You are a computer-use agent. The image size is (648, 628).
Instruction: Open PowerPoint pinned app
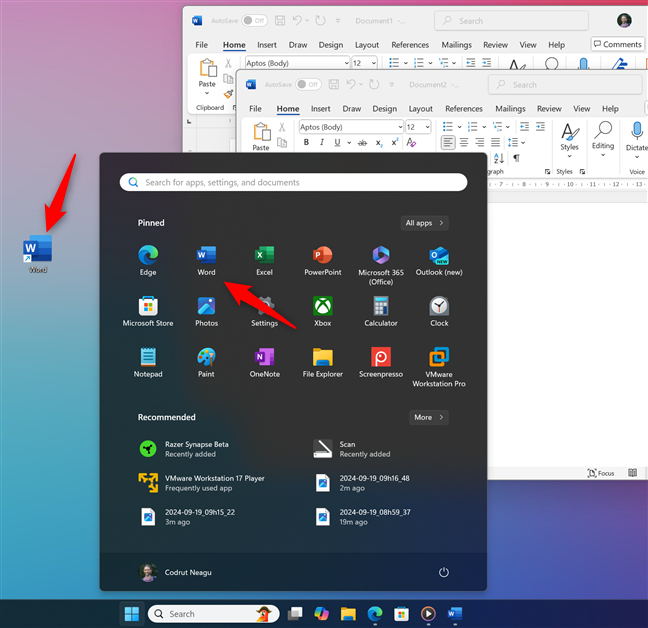(323, 260)
